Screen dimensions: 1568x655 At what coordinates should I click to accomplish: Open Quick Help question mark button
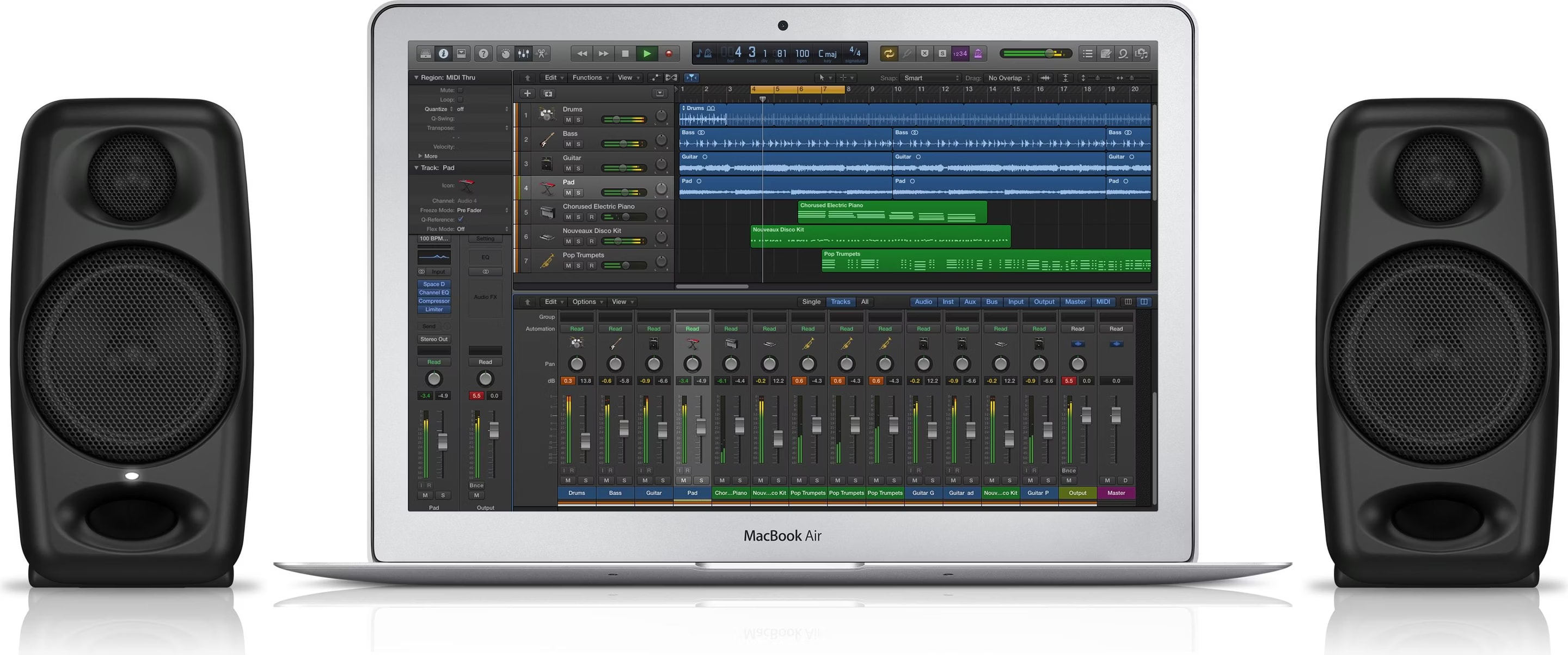(483, 53)
